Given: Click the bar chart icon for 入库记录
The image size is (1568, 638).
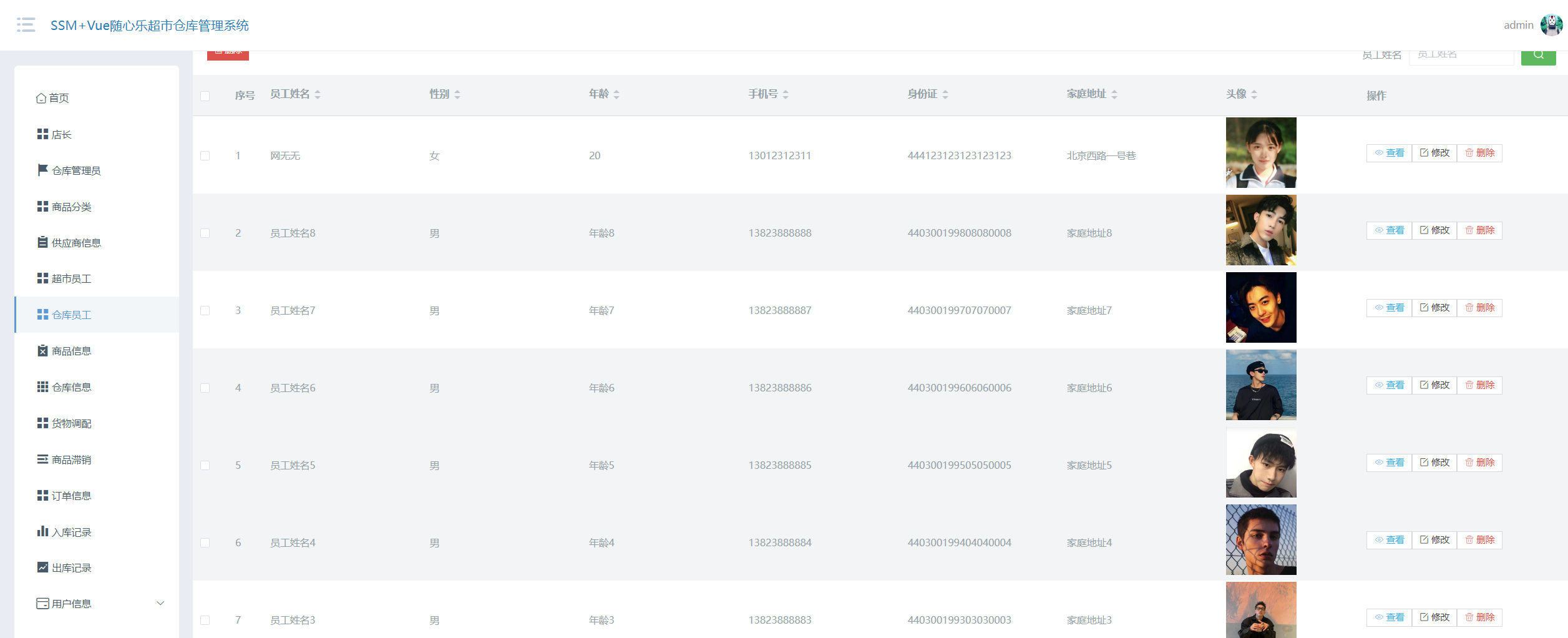Looking at the screenshot, I should pyautogui.click(x=42, y=531).
